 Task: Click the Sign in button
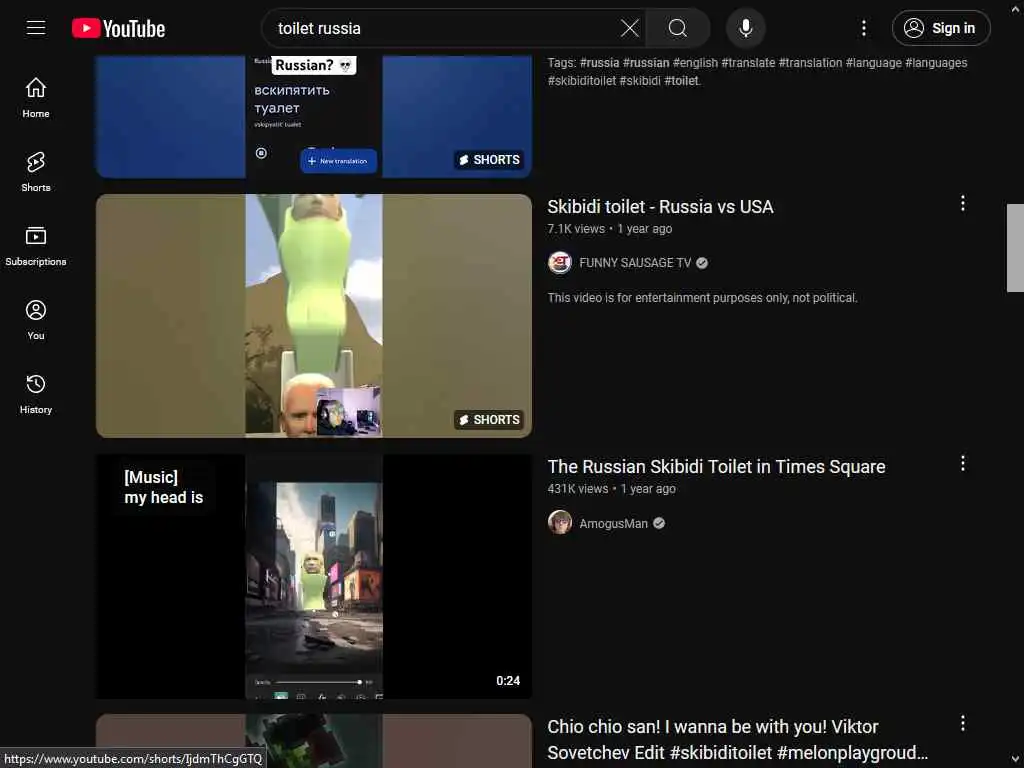point(940,28)
